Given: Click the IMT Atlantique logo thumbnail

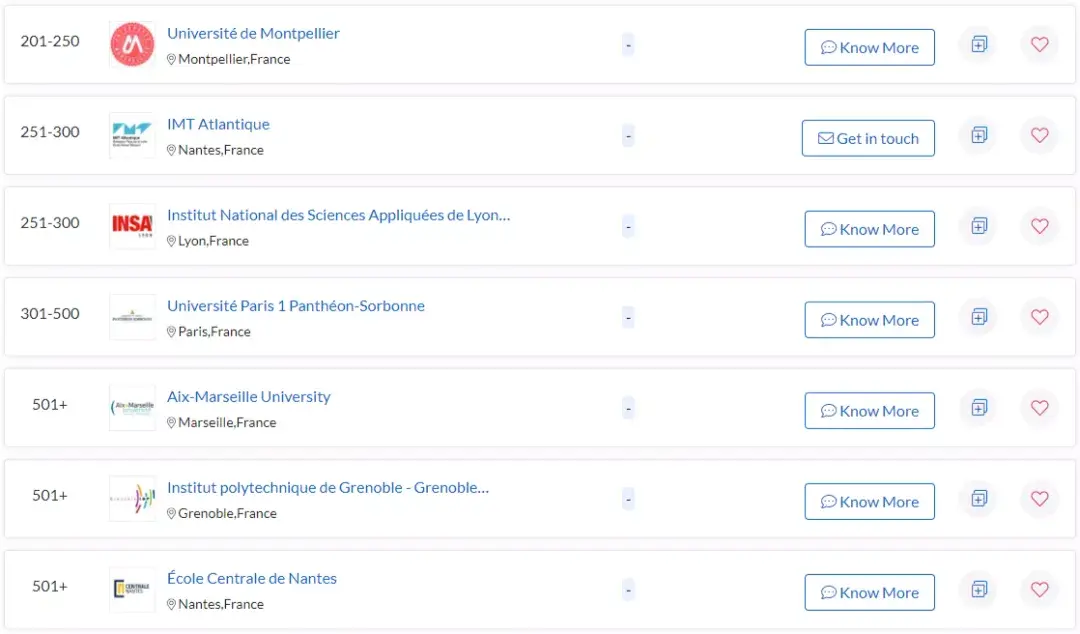Looking at the screenshot, I should point(132,135).
